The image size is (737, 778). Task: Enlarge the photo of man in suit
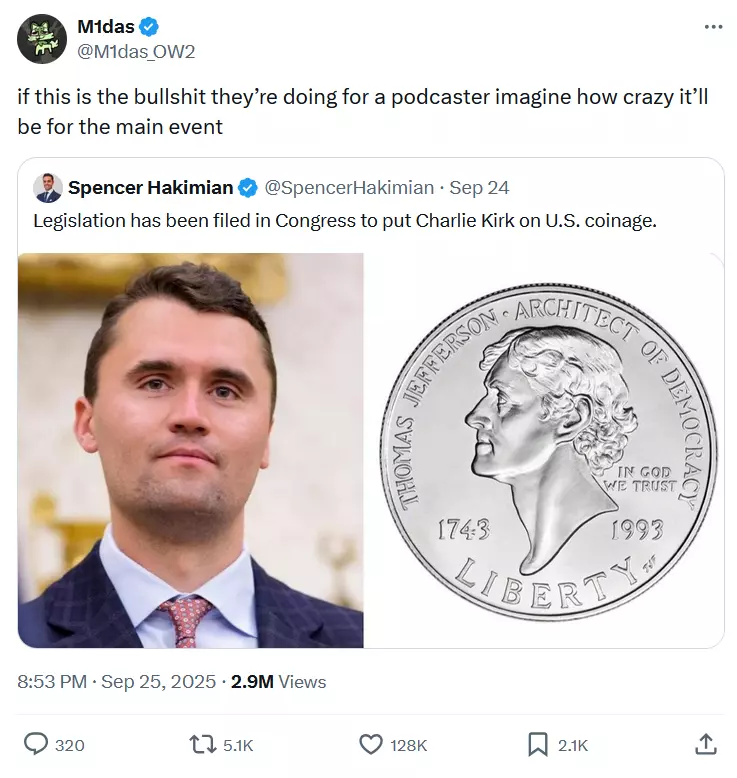[x=191, y=450]
